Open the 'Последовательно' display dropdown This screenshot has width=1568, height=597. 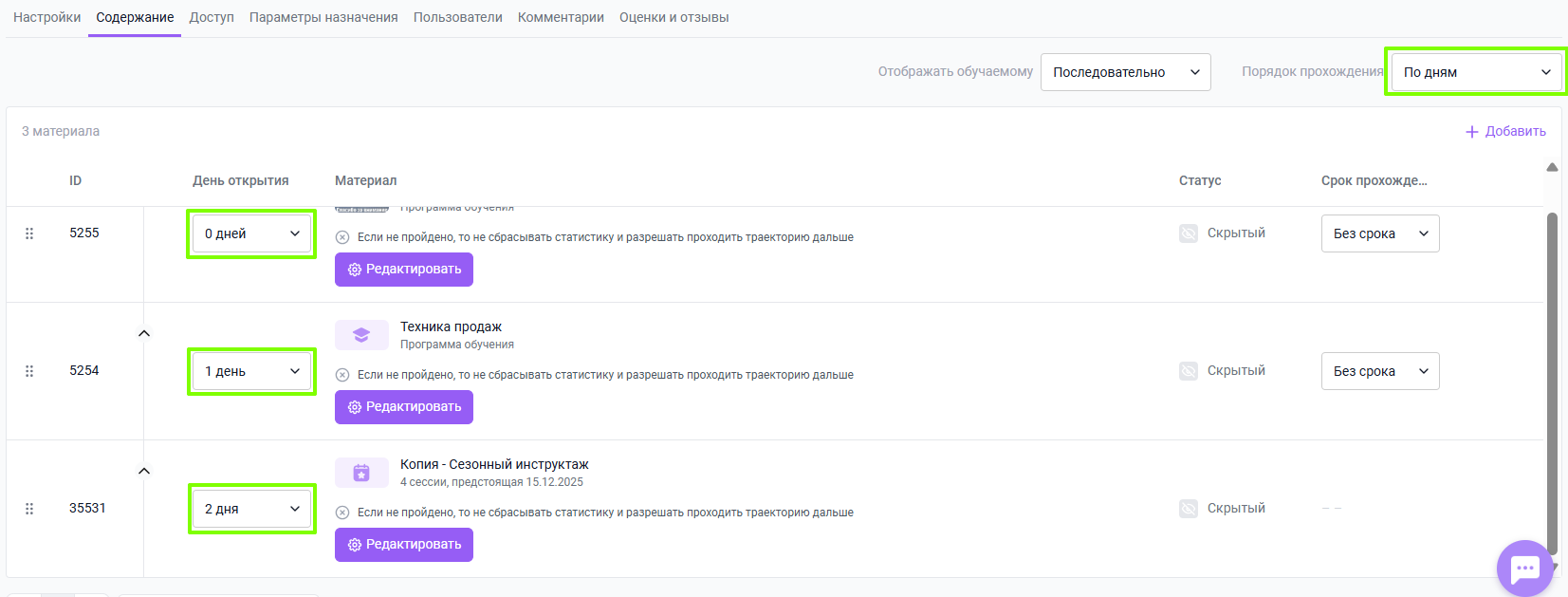pos(1125,72)
